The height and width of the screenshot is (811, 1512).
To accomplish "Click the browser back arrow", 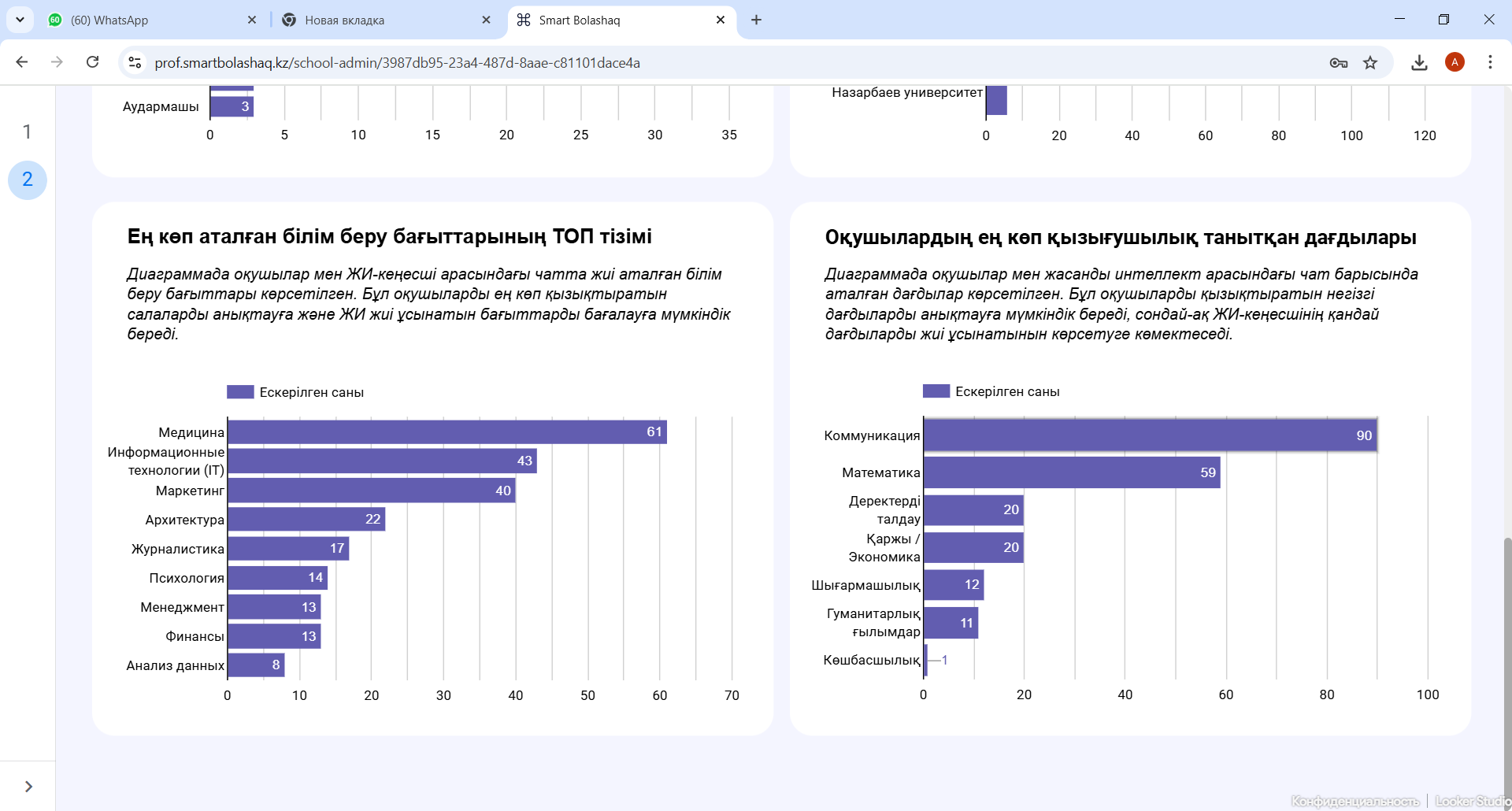I will point(22,62).
